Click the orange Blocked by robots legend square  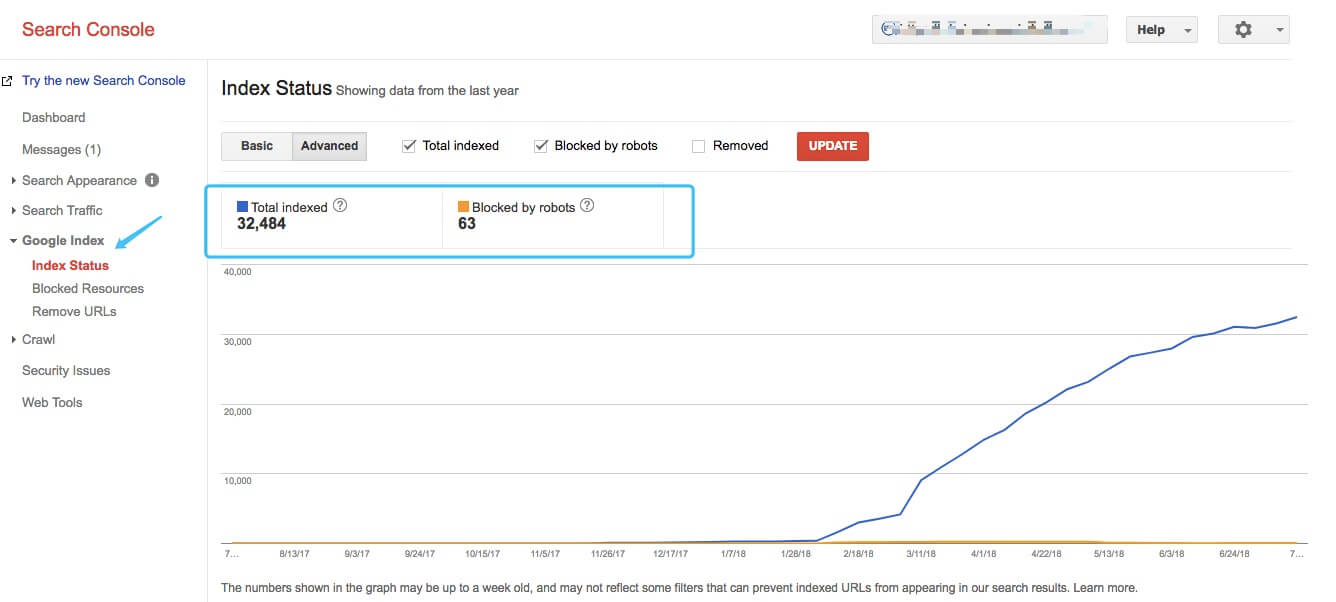[463, 207]
